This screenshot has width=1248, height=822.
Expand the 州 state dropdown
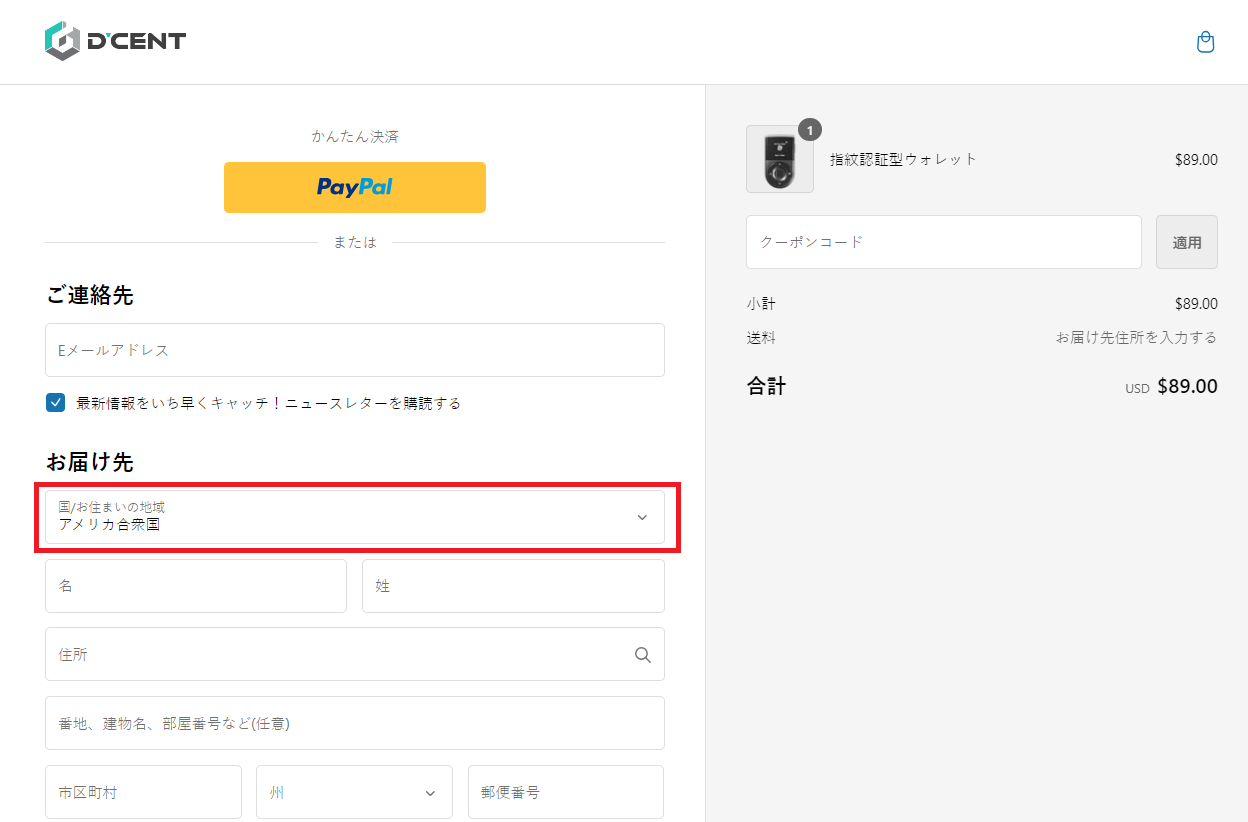point(354,792)
